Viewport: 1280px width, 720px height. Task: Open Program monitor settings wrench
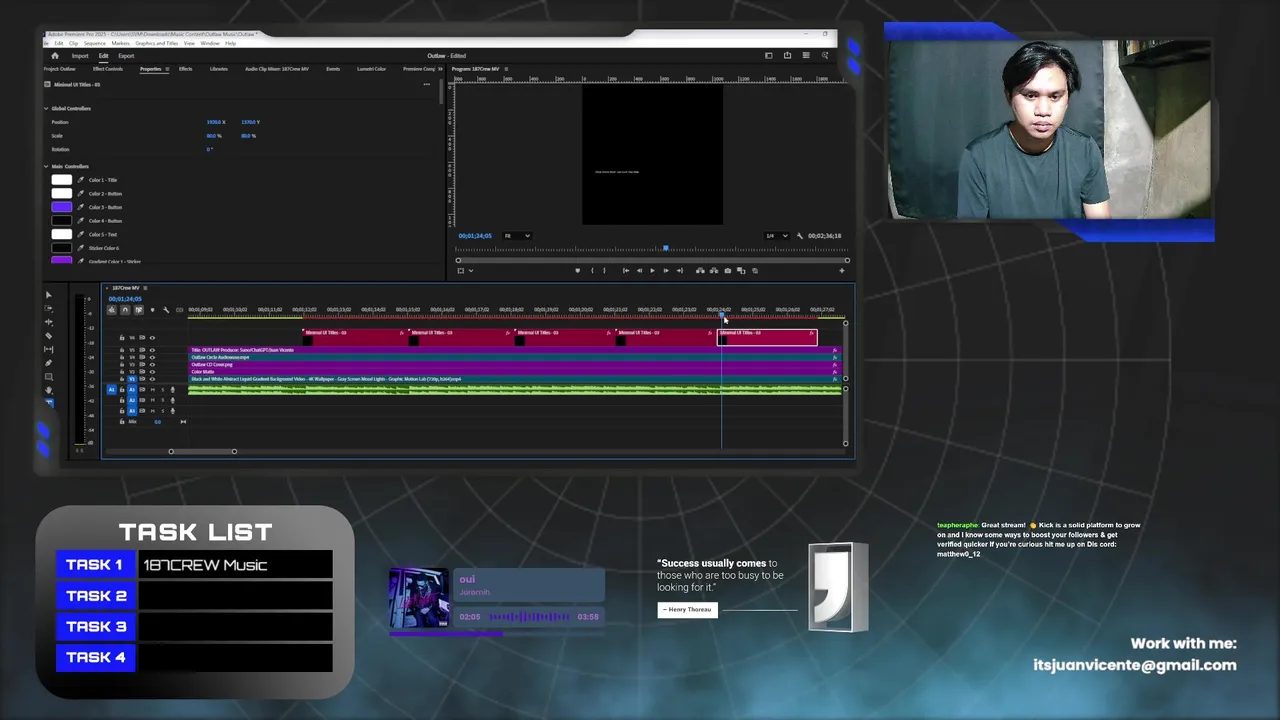click(x=800, y=236)
